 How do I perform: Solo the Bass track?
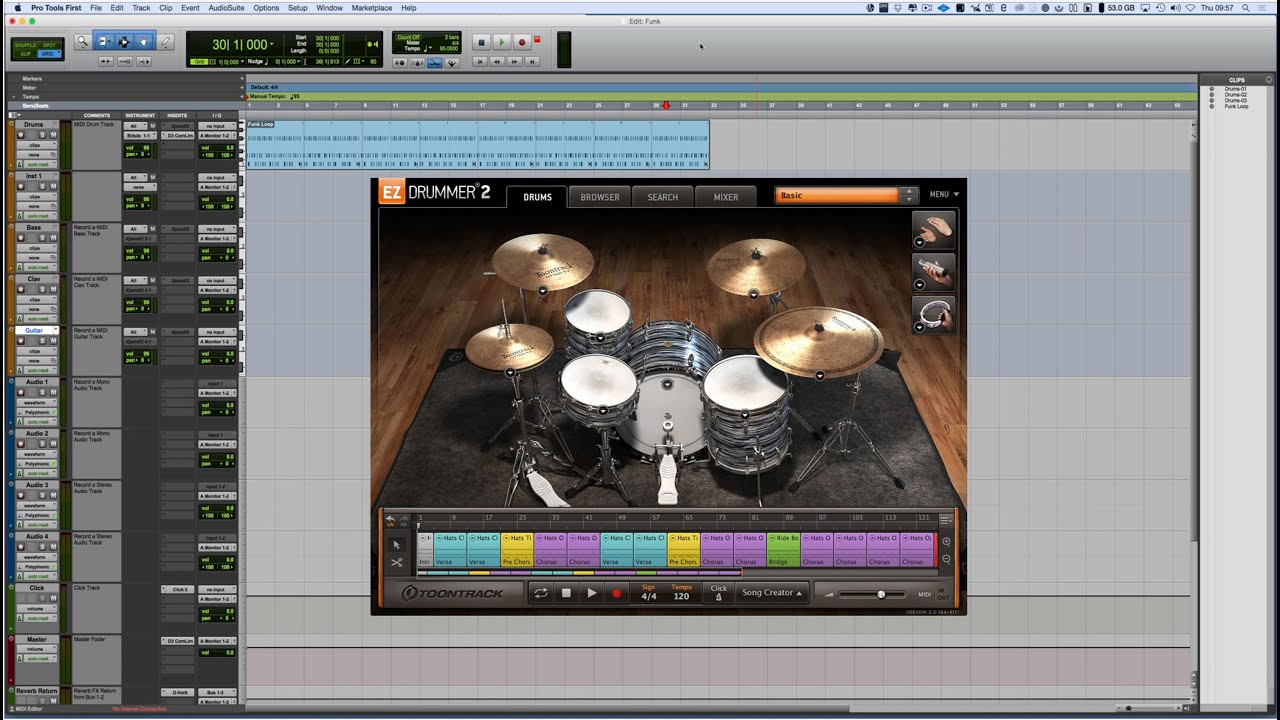coord(42,238)
